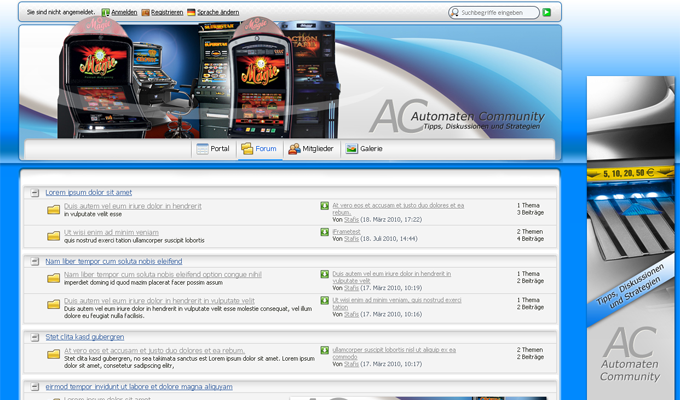Open board 'Duis autem vel eum iriure dolor in hendrerit in vulputate velit'
The width and height of the screenshot is (680, 400).
point(159,301)
